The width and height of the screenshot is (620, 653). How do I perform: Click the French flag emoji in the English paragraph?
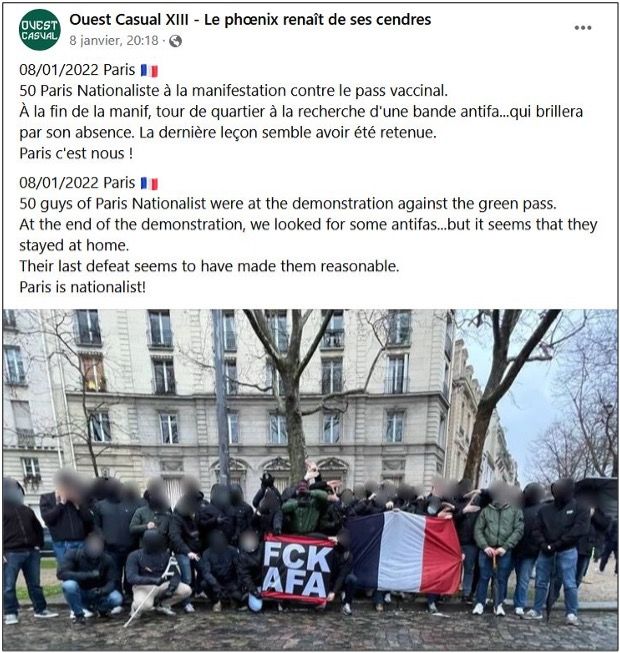pyautogui.click(x=149, y=183)
